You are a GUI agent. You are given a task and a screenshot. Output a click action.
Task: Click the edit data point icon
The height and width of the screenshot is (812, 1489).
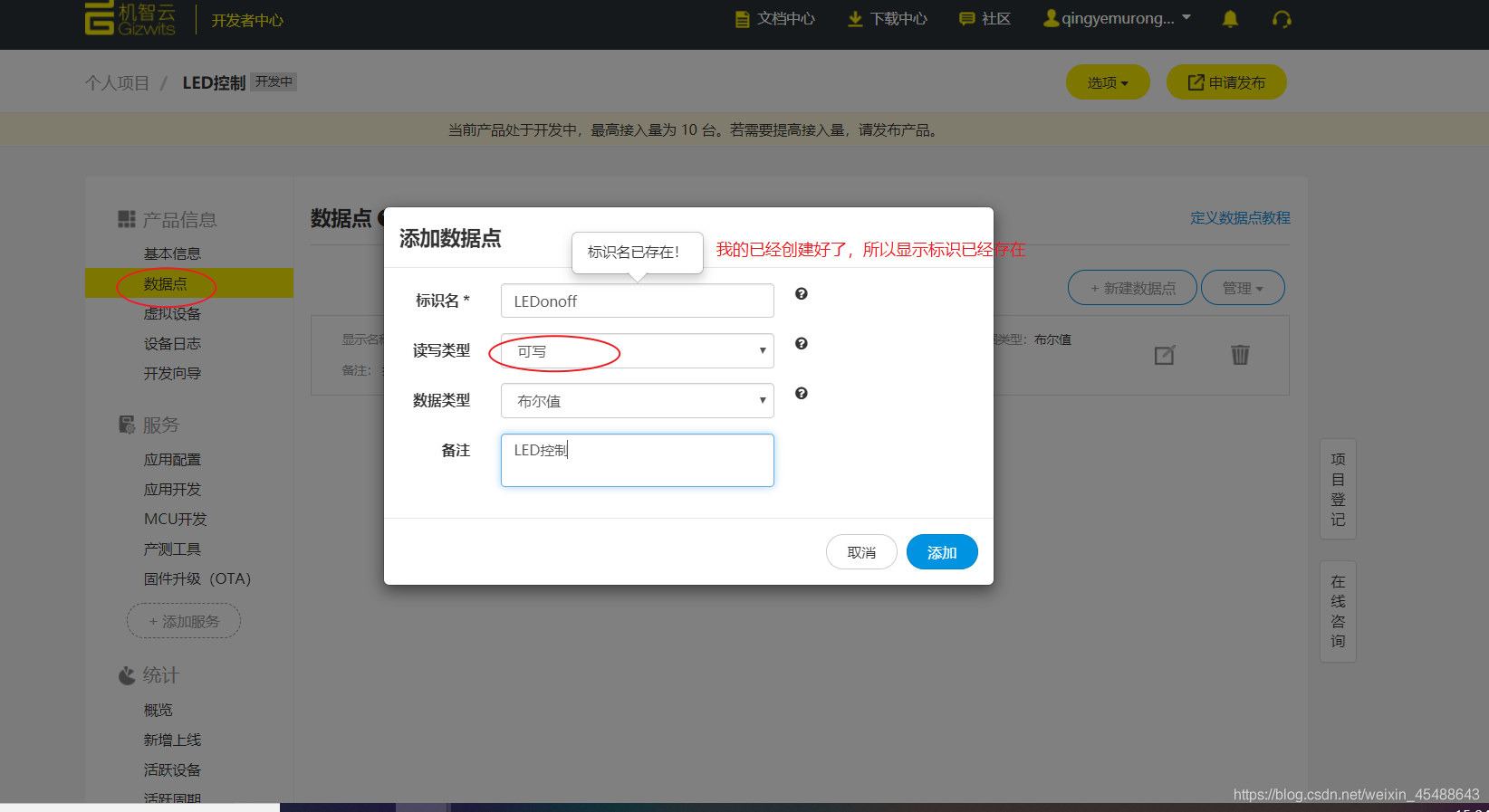point(1165,355)
